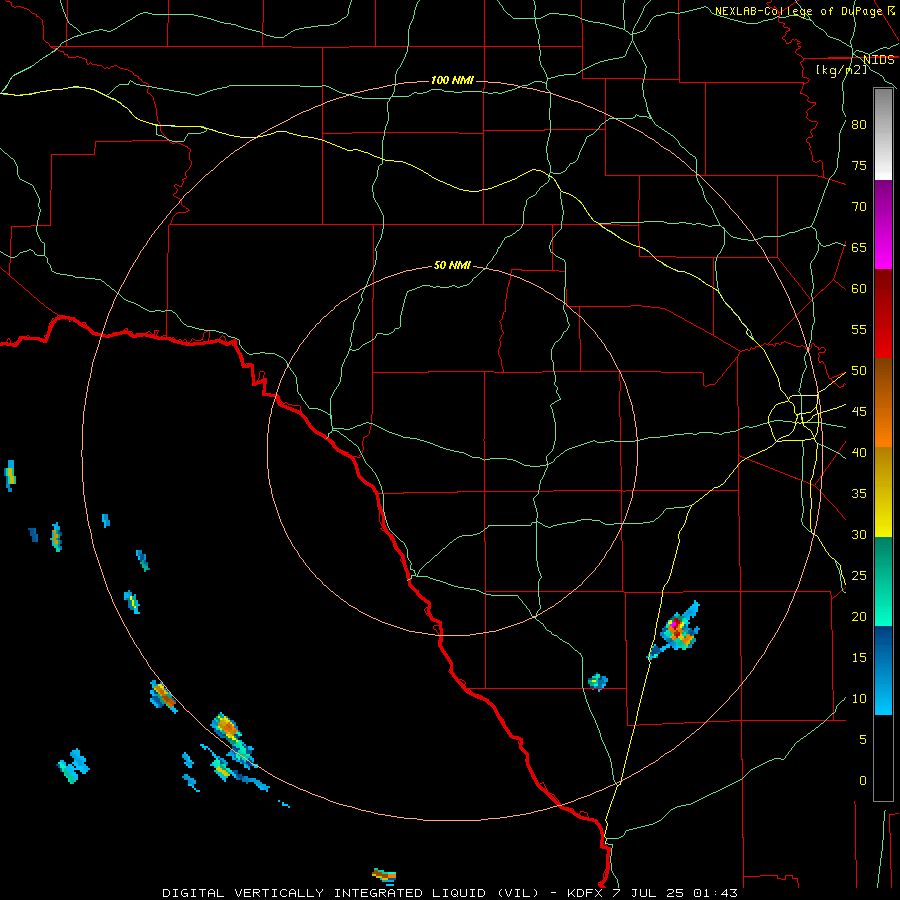
Task: Pick the green-teal segment of the color bar
Action: point(883,581)
